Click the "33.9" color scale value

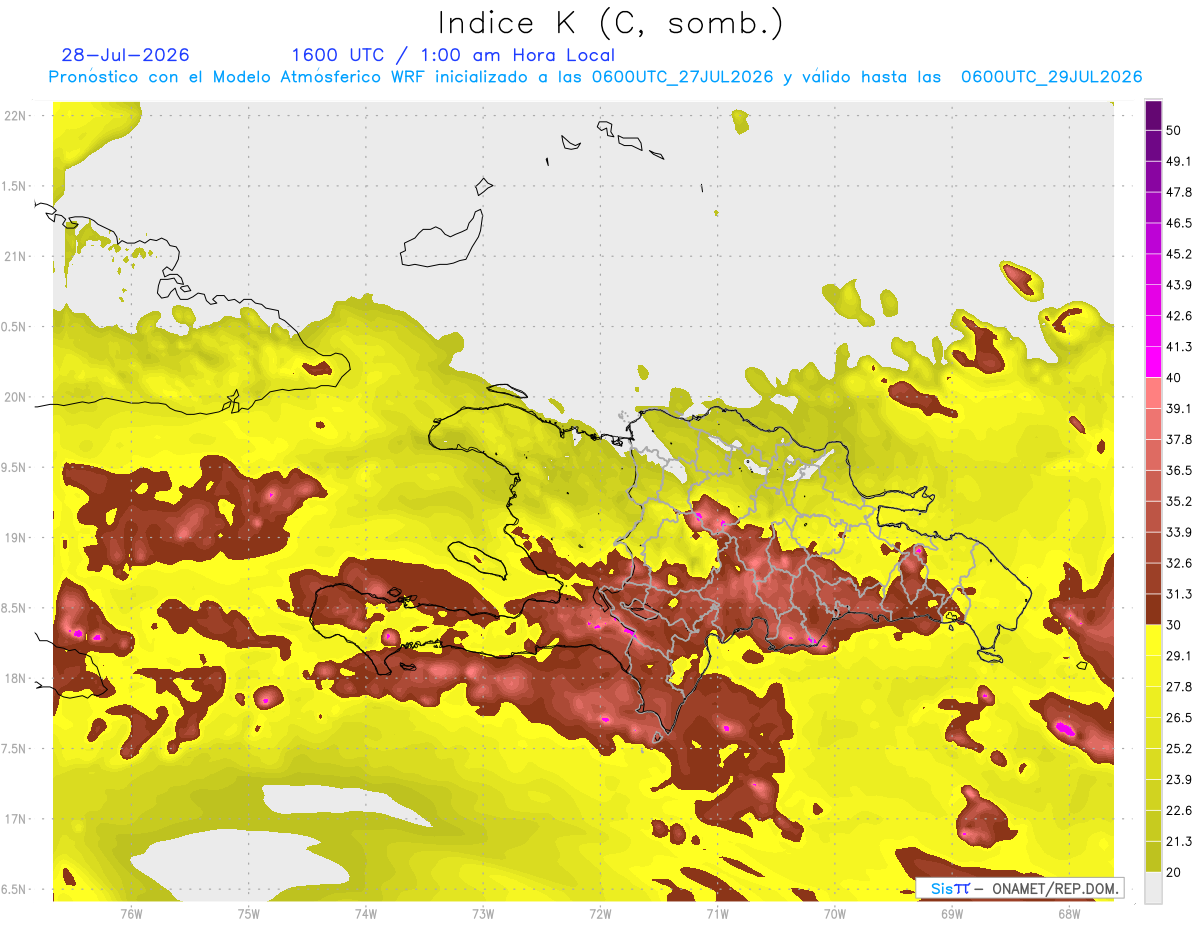click(1179, 532)
